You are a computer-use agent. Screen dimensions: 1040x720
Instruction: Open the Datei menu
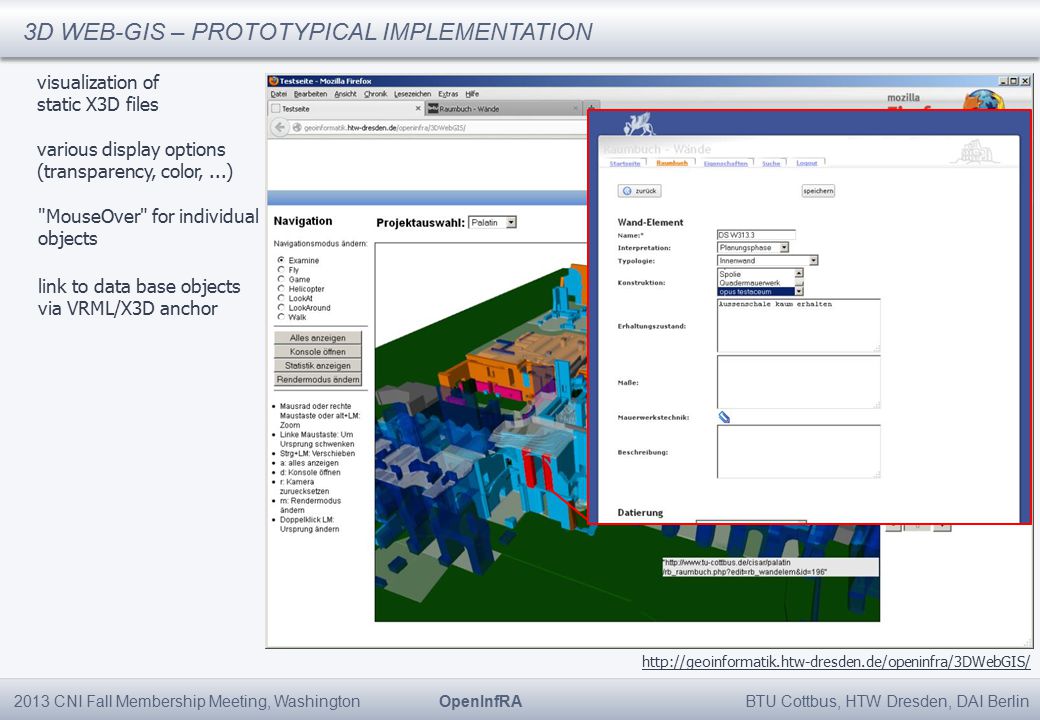(279, 94)
